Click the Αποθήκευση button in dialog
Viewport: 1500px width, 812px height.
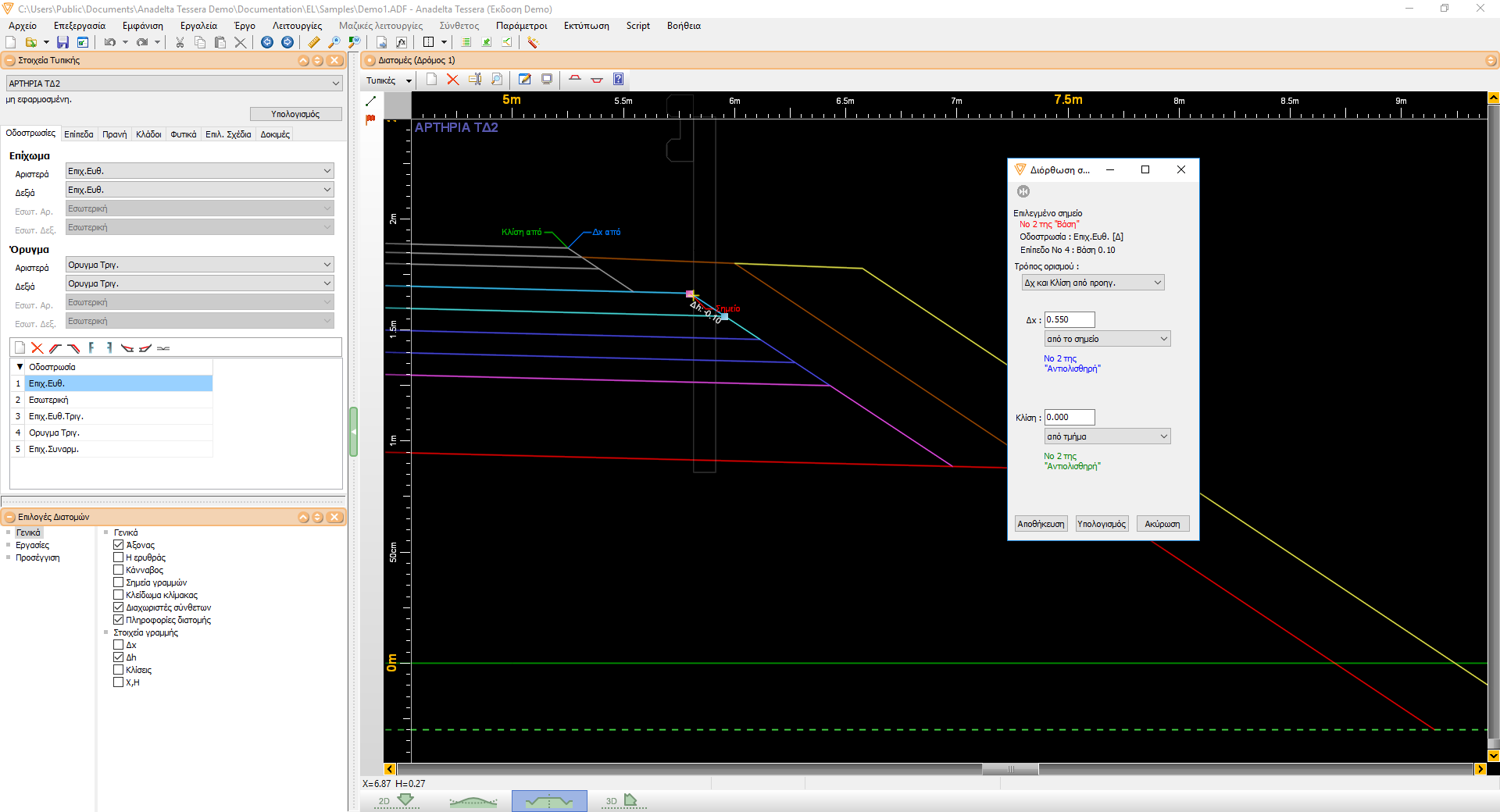(x=1041, y=524)
